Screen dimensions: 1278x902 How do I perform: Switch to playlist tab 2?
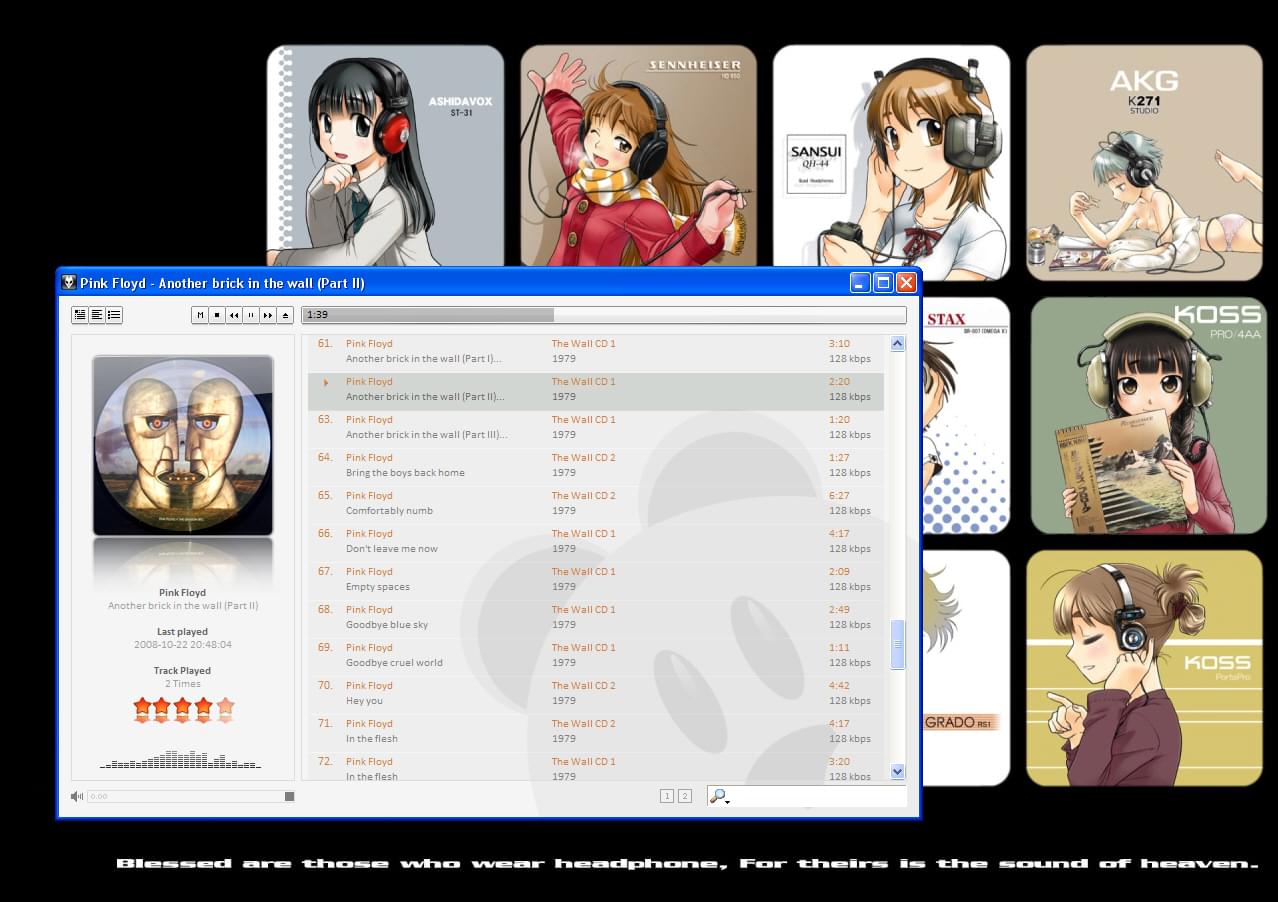click(685, 796)
